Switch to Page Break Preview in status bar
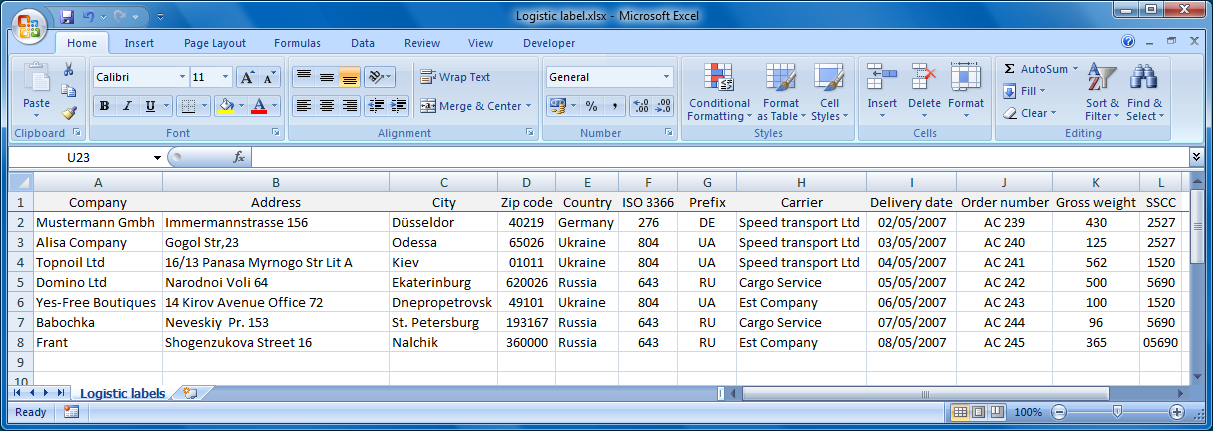1213x431 pixels. pyautogui.click(x=996, y=412)
